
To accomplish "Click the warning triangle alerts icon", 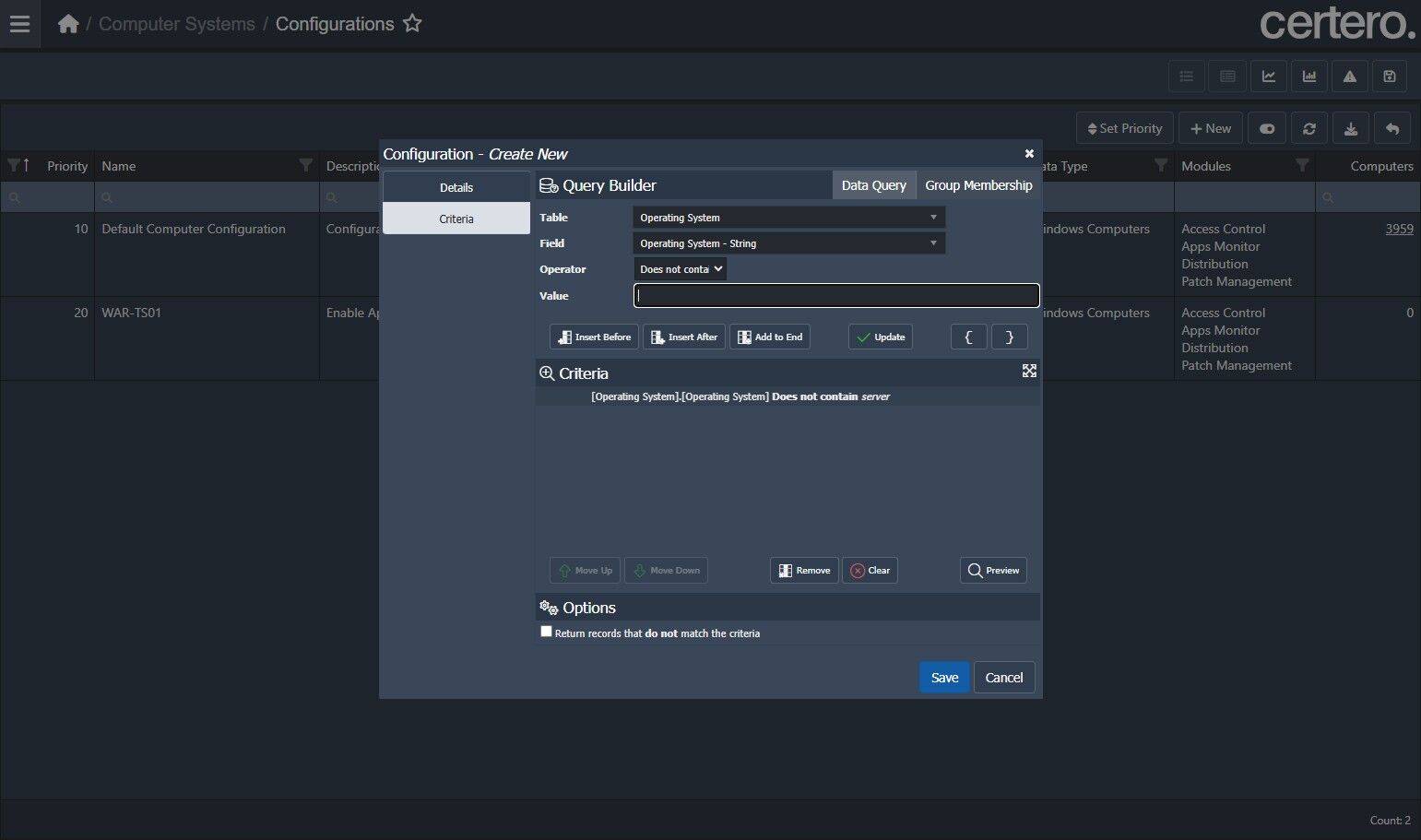I will click(x=1349, y=77).
